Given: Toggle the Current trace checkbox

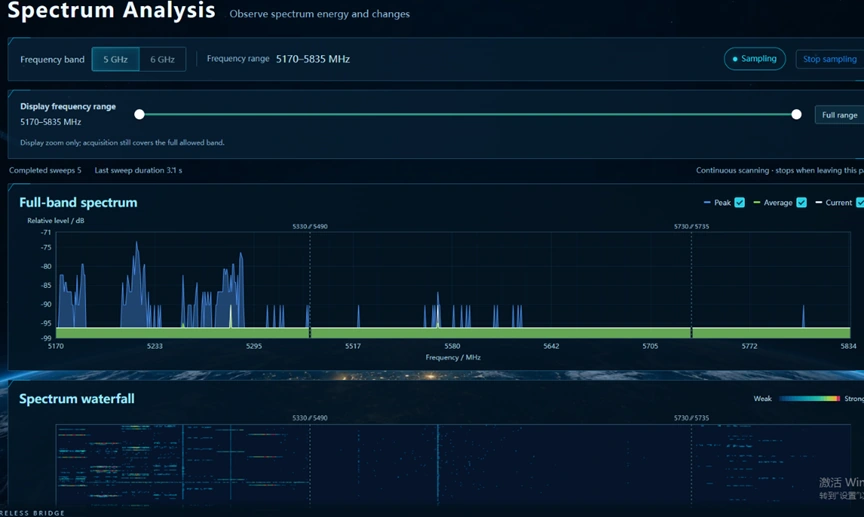Looking at the screenshot, I should click(x=860, y=202).
